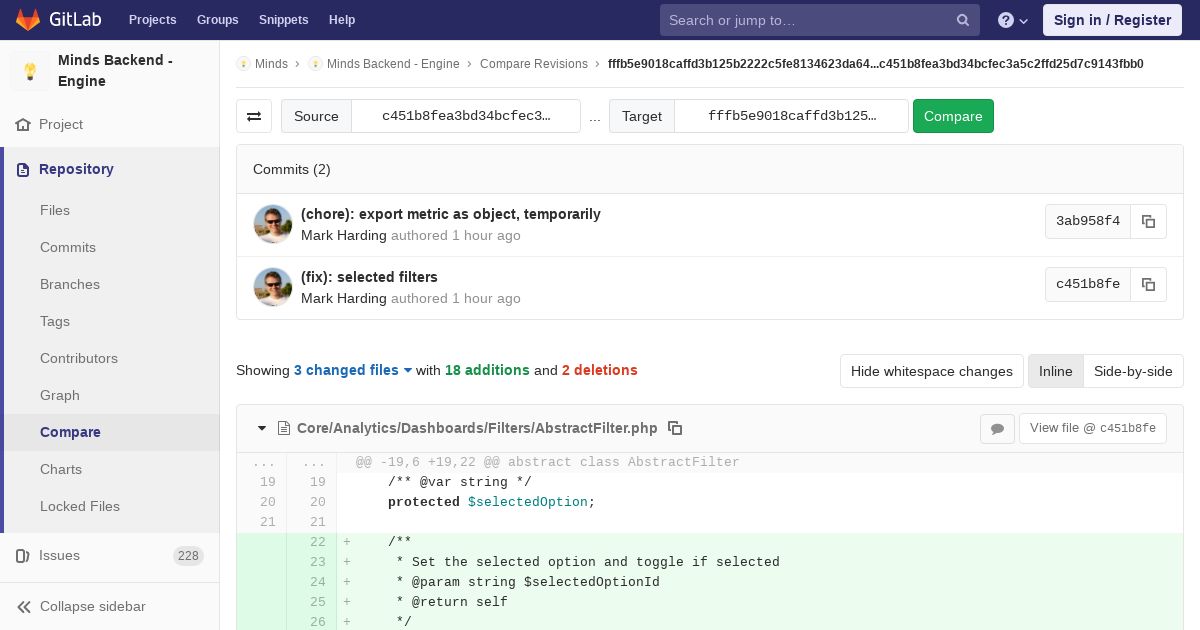
Task: Expand the 3 changed files dropdown
Action: point(353,370)
